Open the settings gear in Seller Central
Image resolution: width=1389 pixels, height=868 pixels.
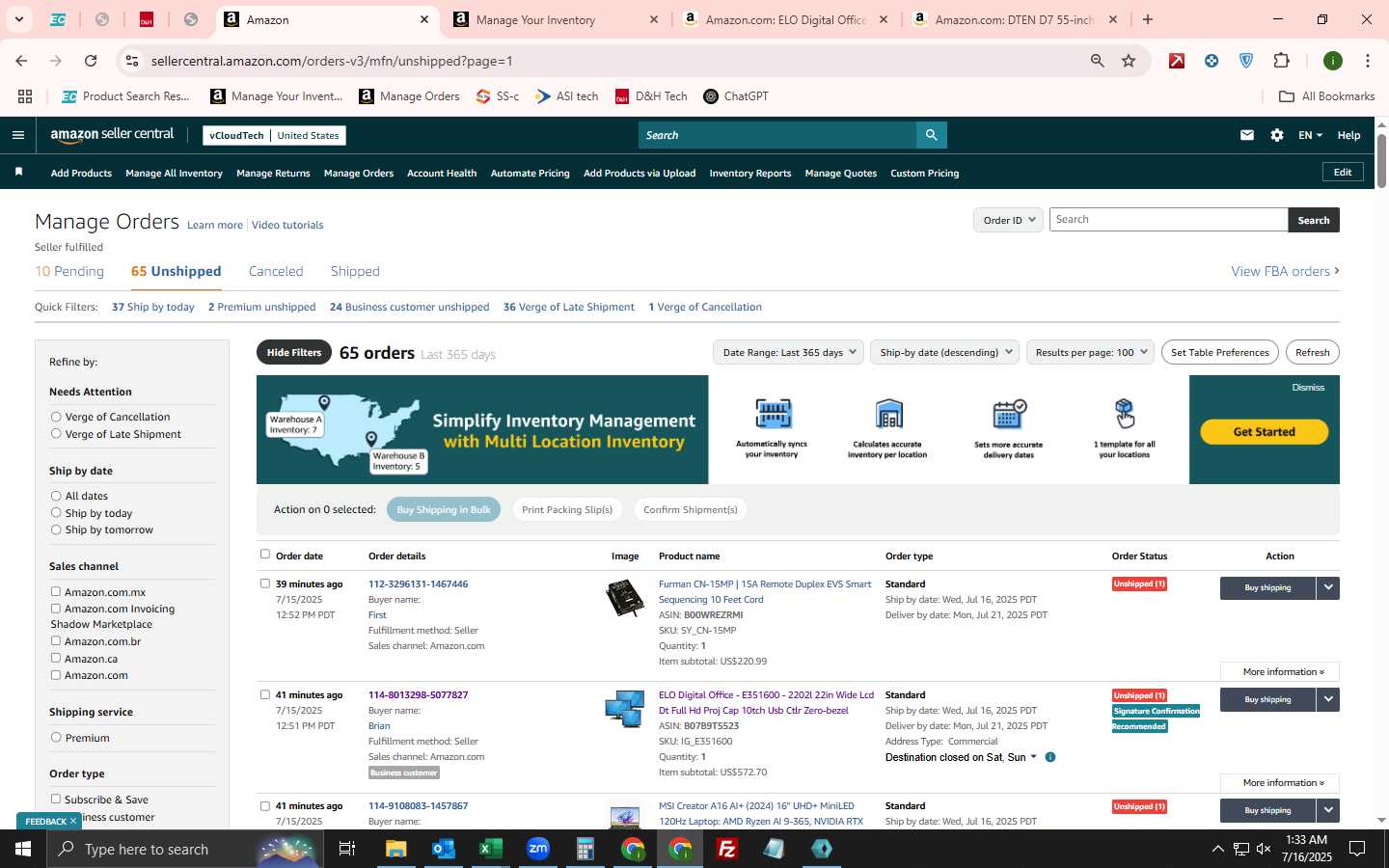(1277, 135)
